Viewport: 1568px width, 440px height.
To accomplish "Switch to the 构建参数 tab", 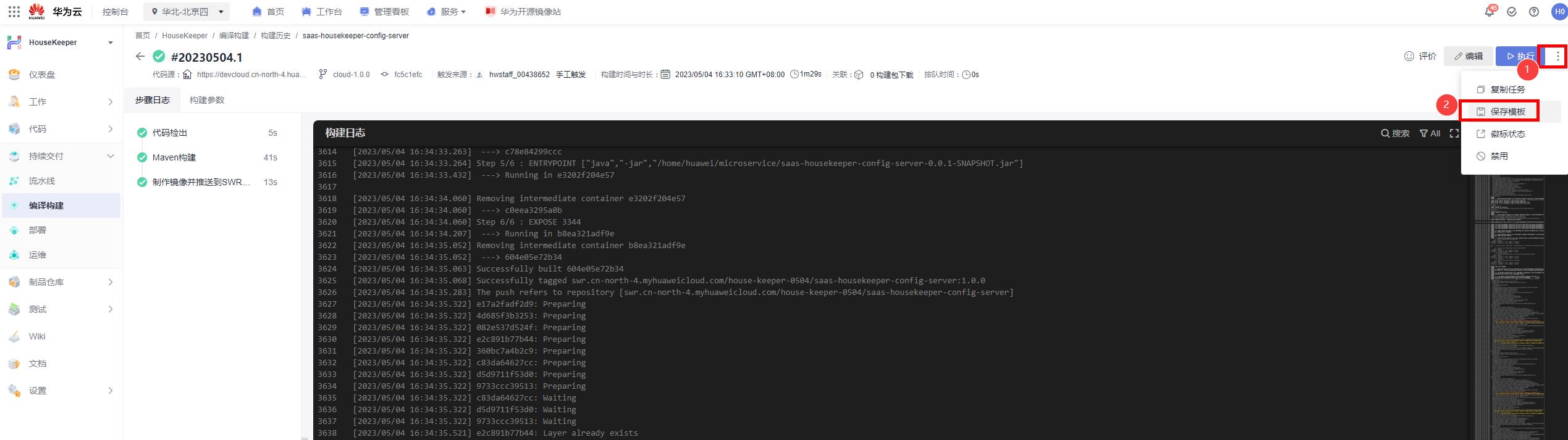I will [207, 100].
